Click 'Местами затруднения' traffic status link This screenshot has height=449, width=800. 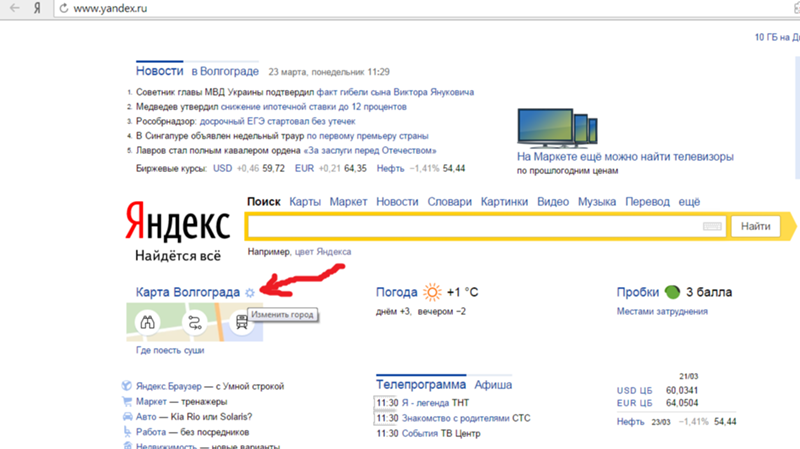[662, 311]
